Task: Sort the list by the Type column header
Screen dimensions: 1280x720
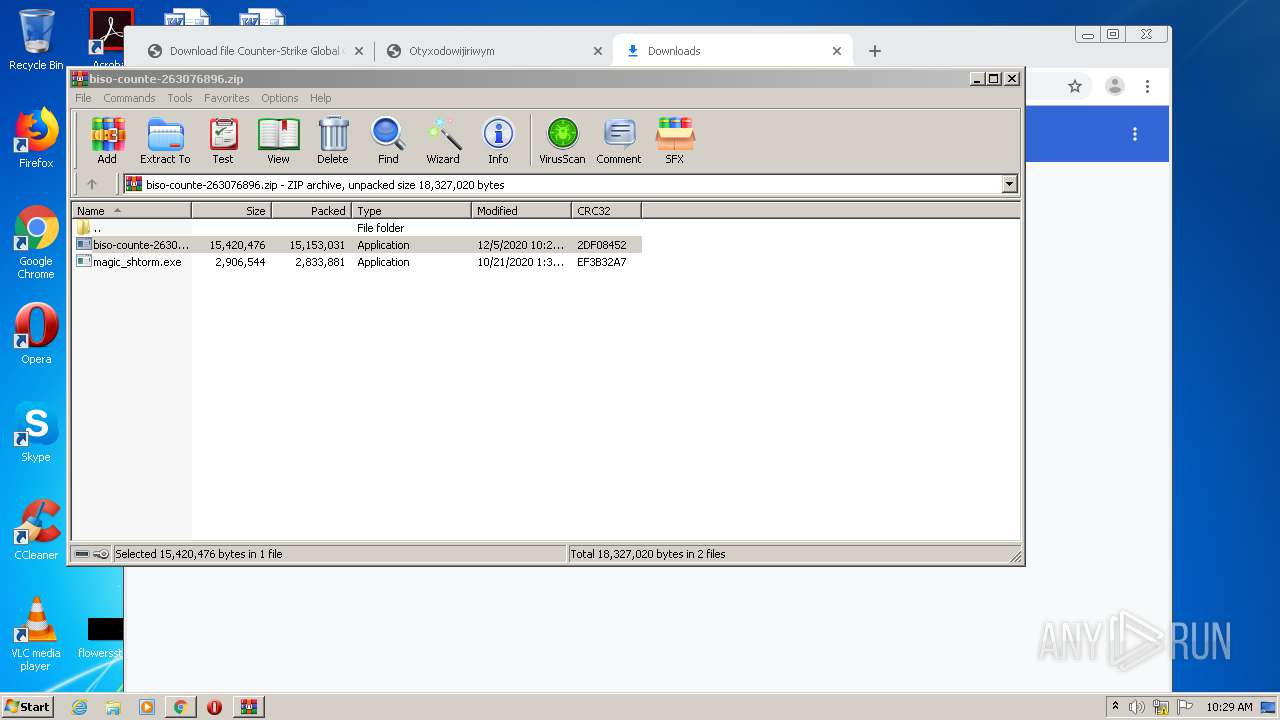Action: coord(411,210)
